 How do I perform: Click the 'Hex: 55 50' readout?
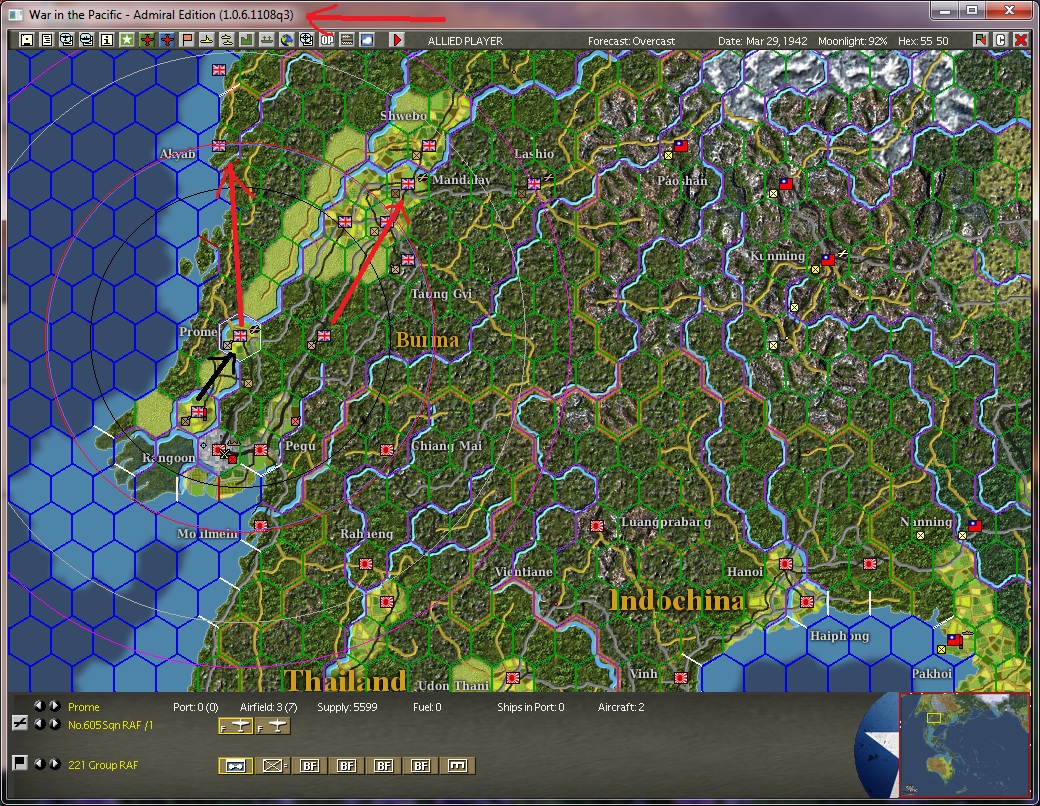[923, 41]
